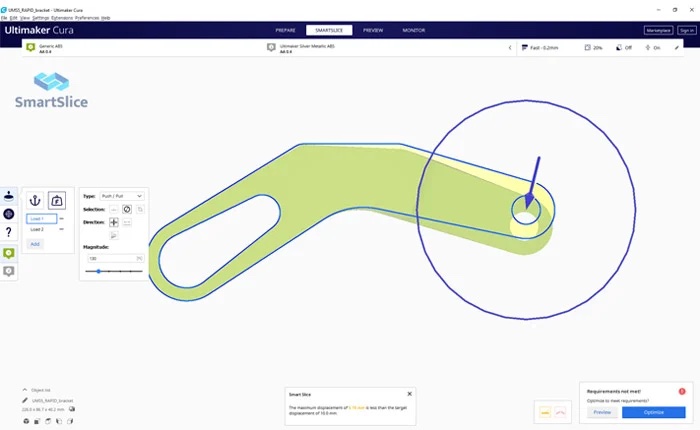
Task: Open the Help menu
Action: point(106,18)
